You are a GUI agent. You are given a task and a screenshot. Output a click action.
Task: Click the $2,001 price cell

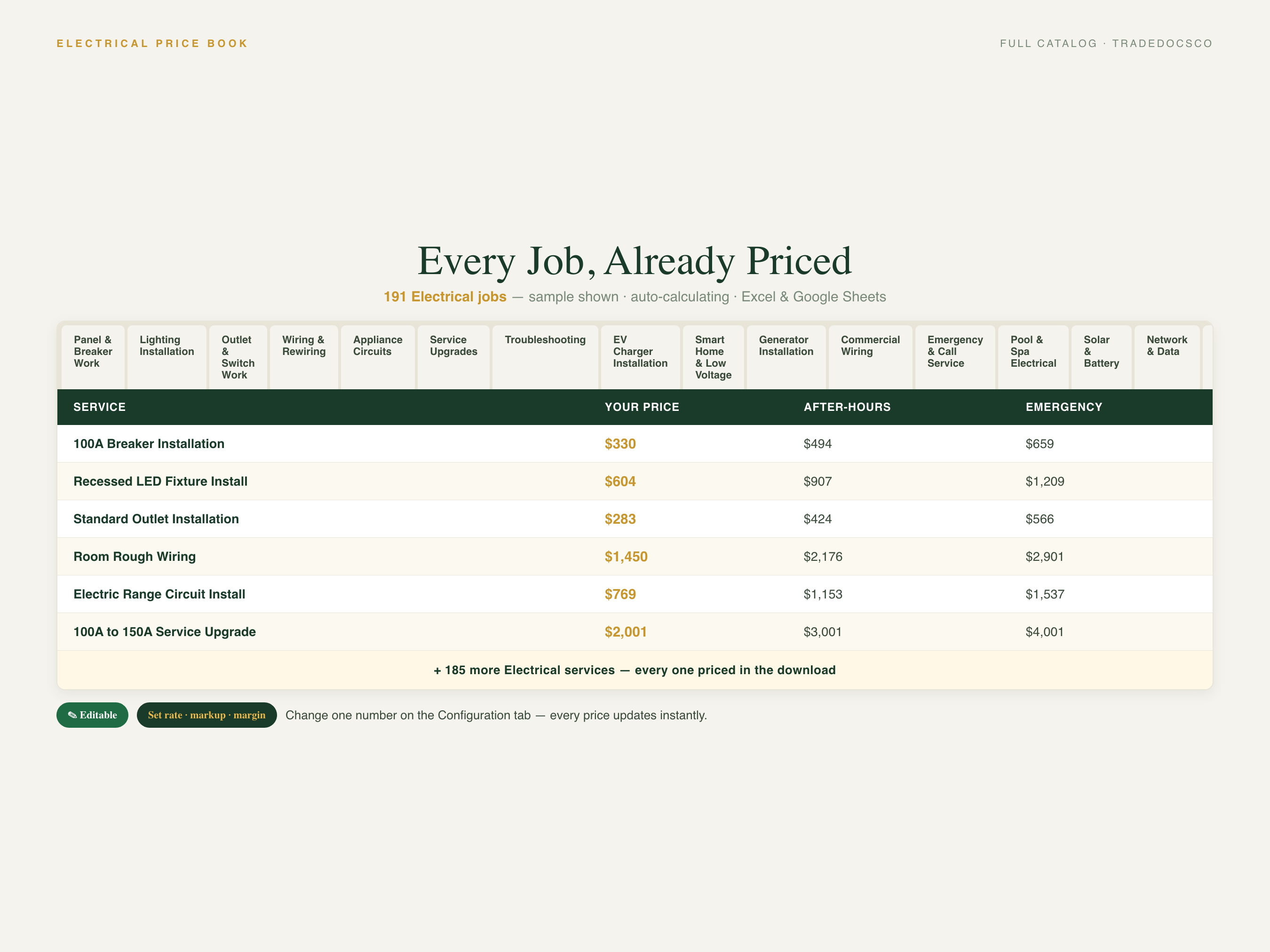click(626, 632)
